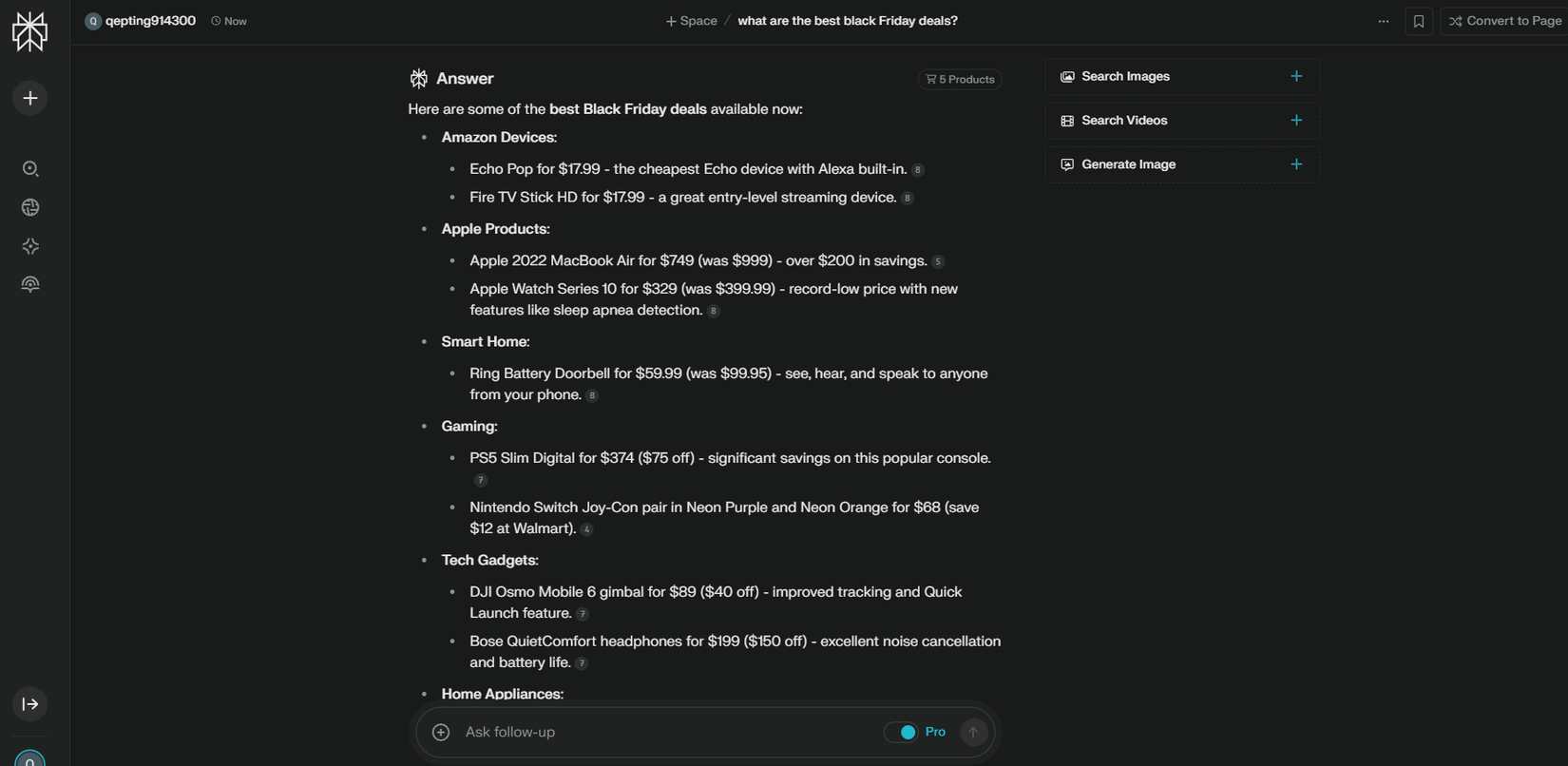Click the attach plus icon in follow-up box

coord(441,732)
